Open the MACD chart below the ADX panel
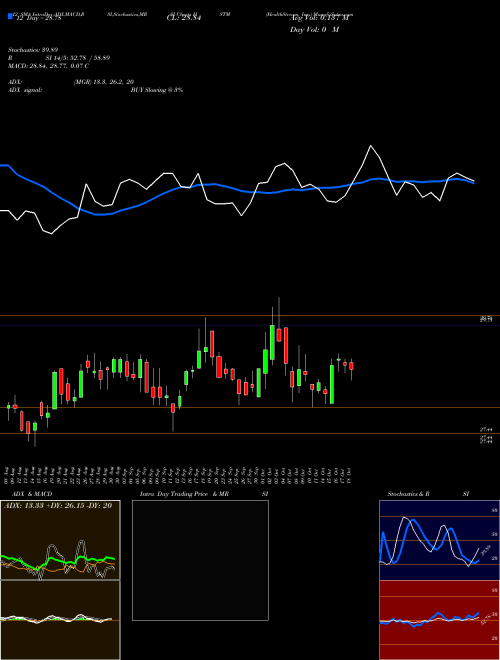Image resolution: width=500 pixels, height=660 pixels. [x=60, y=620]
